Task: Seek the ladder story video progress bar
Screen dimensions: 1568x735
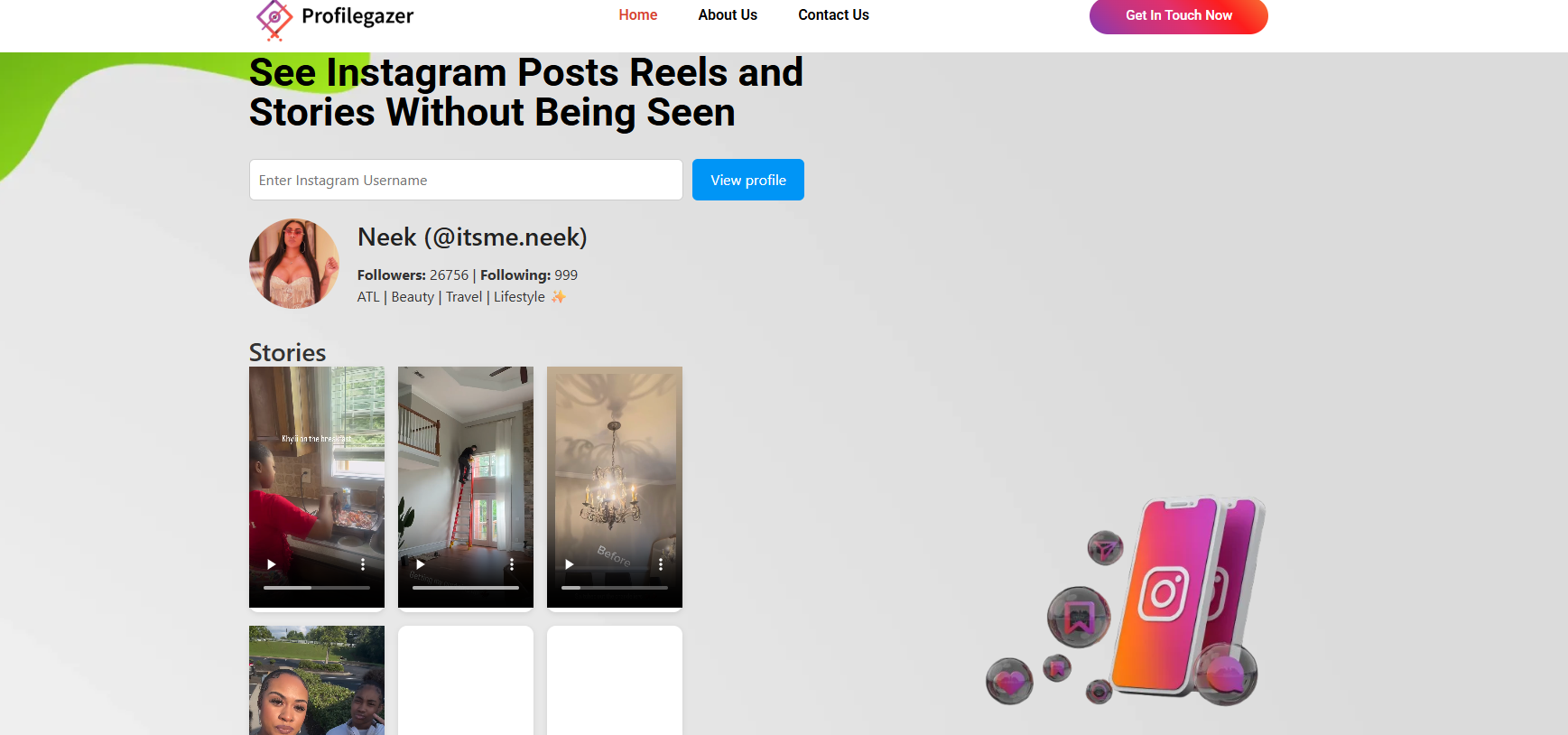Action: (x=466, y=588)
